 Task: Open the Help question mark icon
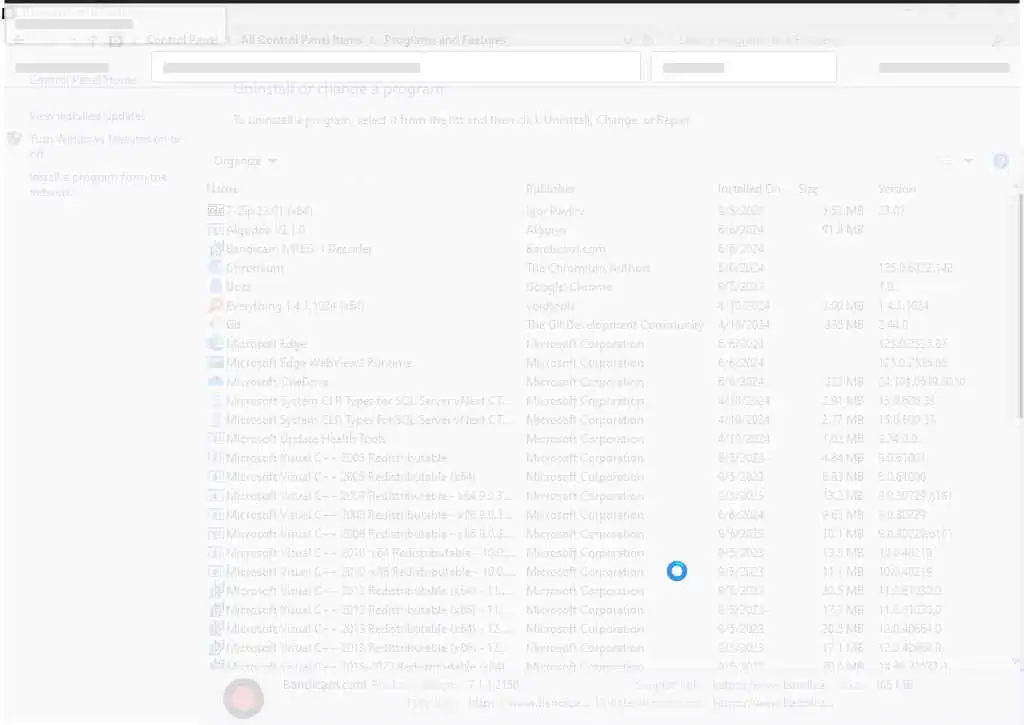(1000, 161)
